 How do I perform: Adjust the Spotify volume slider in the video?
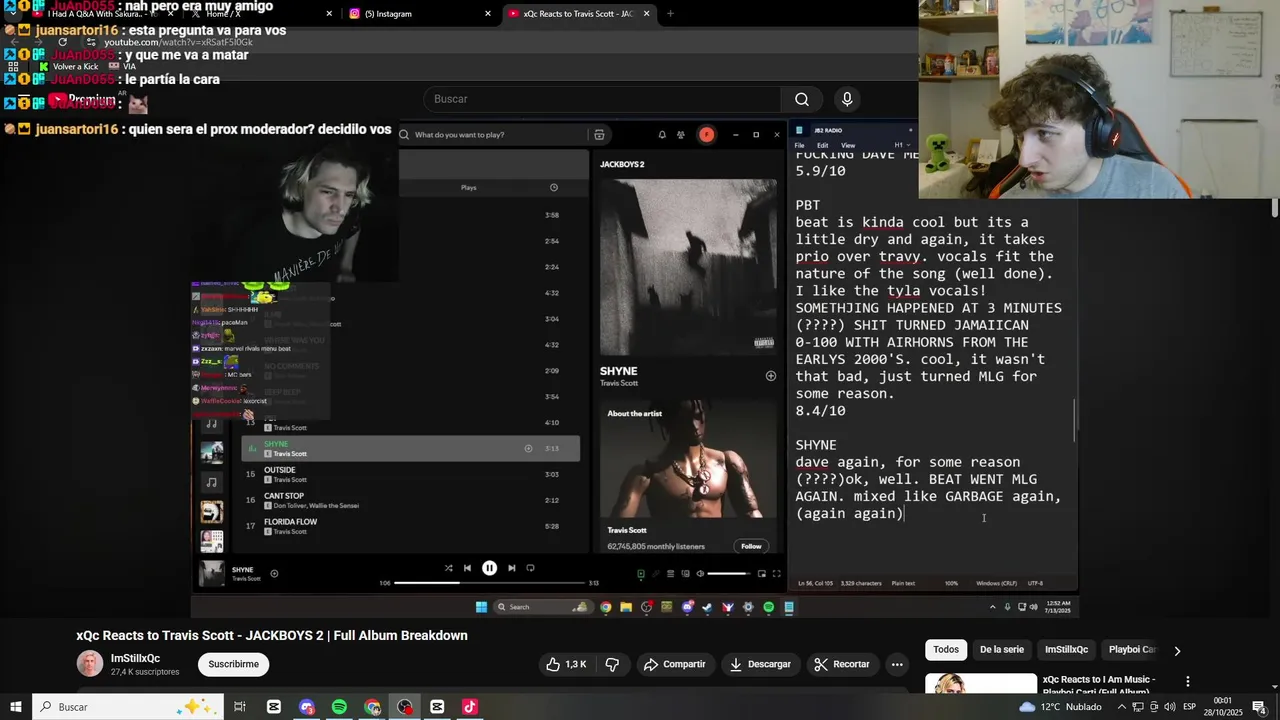729,574
